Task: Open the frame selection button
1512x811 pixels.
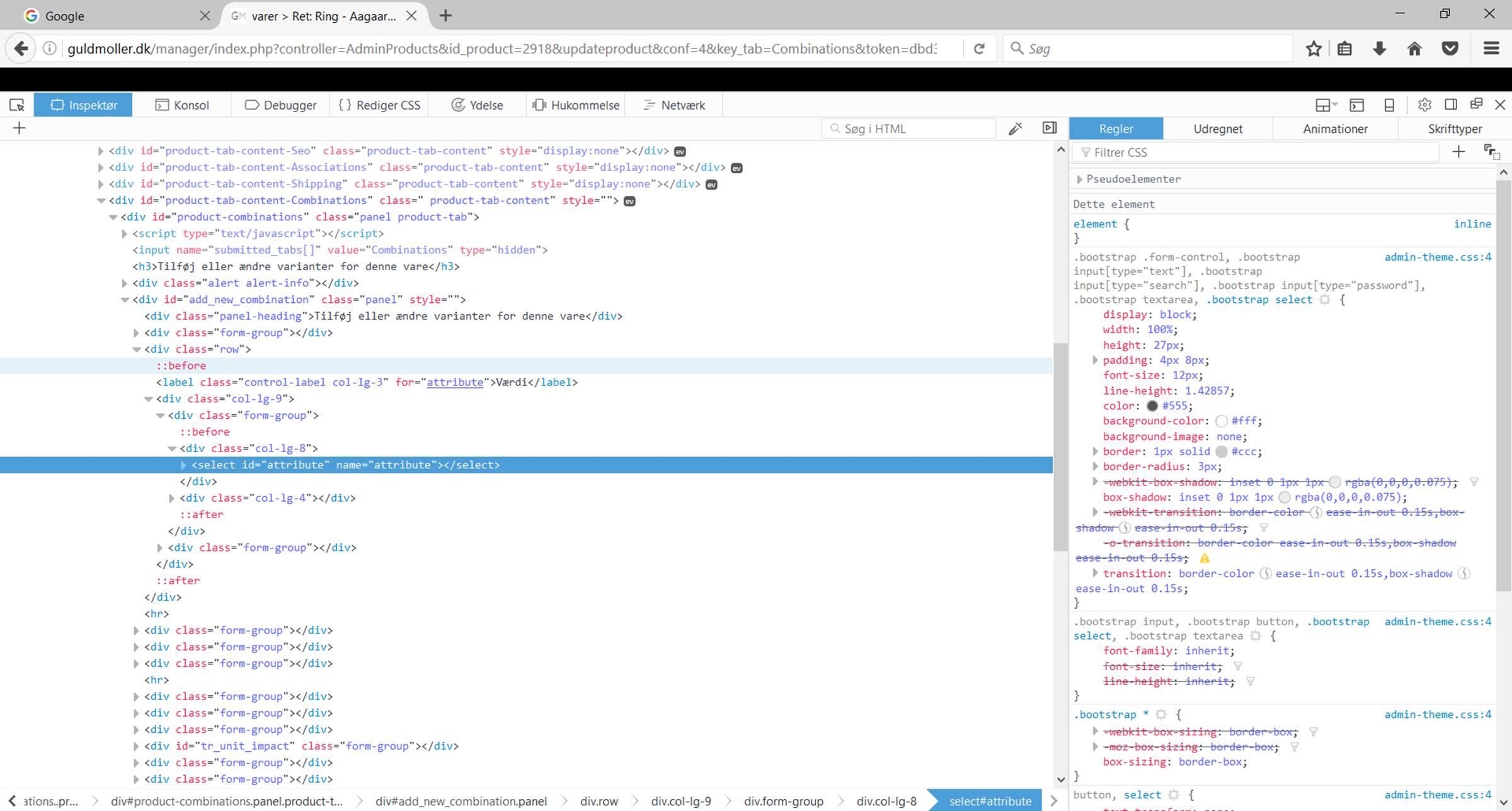Action: tap(1326, 105)
